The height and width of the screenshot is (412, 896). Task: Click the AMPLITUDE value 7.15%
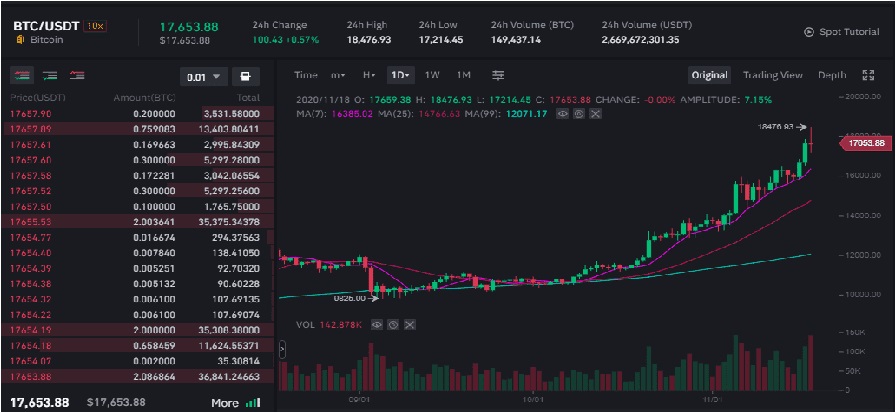[757, 99]
